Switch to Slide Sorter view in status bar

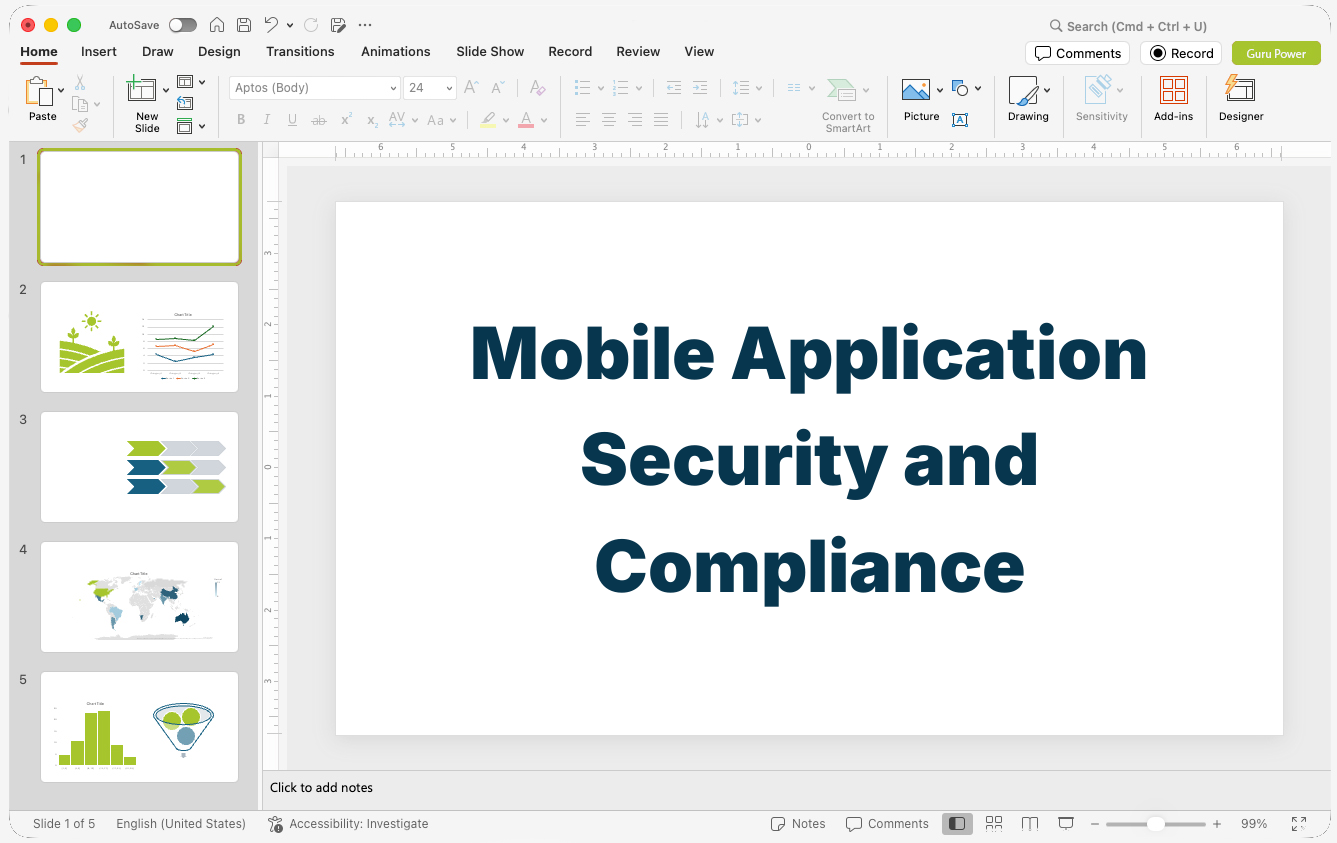[x=994, y=823]
